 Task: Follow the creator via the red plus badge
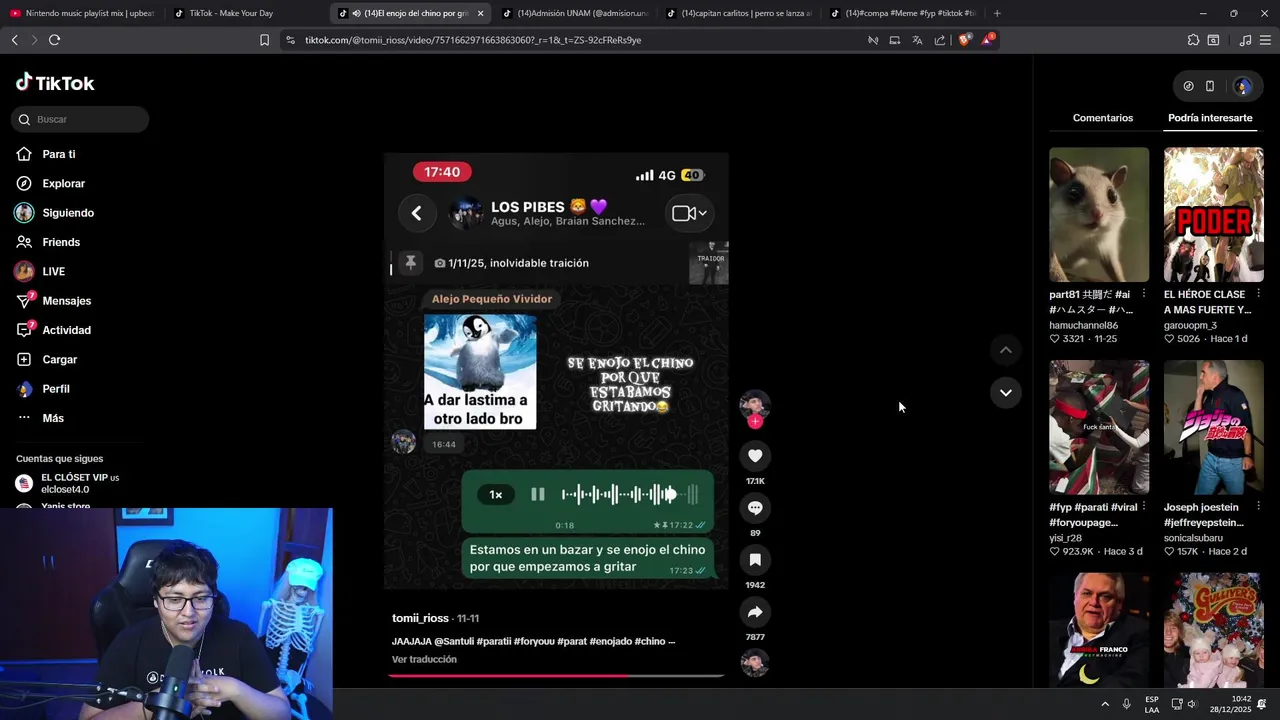click(x=755, y=422)
